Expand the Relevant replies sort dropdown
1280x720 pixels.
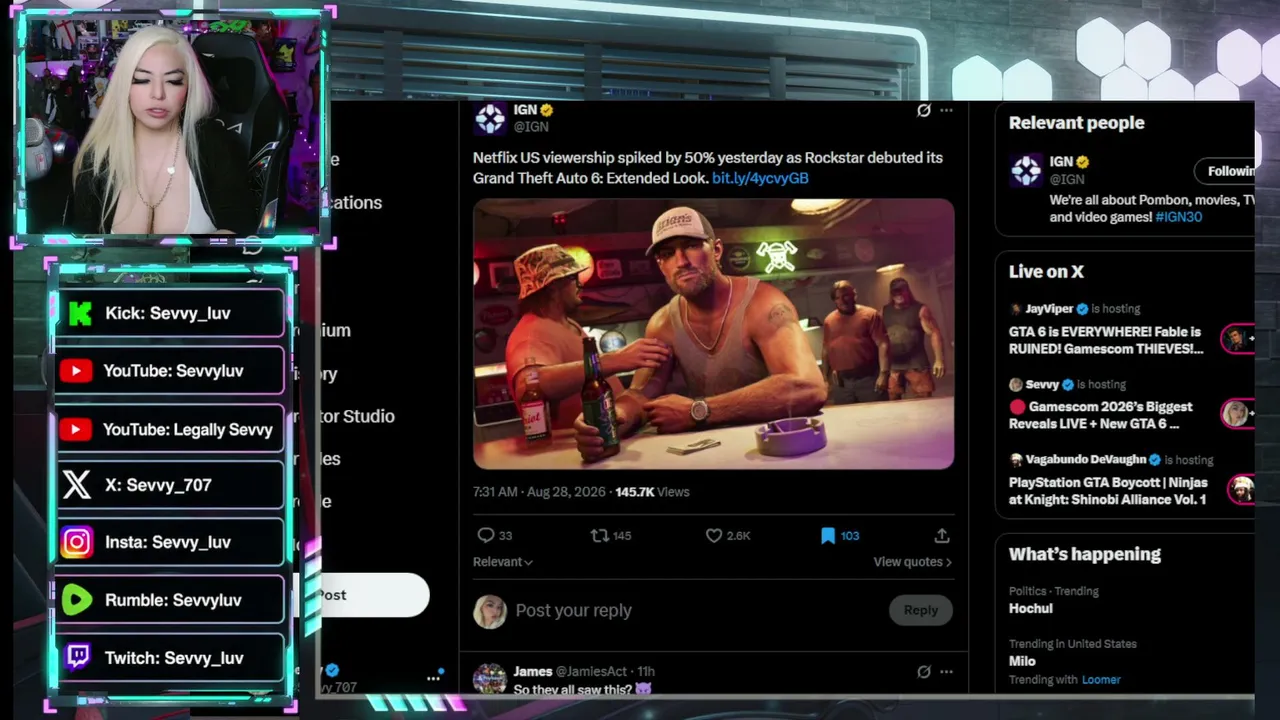point(503,562)
